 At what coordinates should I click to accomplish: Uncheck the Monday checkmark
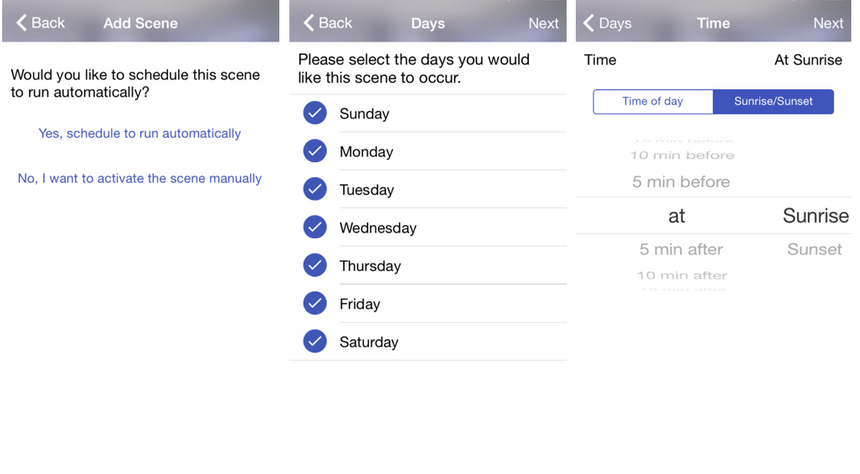(315, 151)
